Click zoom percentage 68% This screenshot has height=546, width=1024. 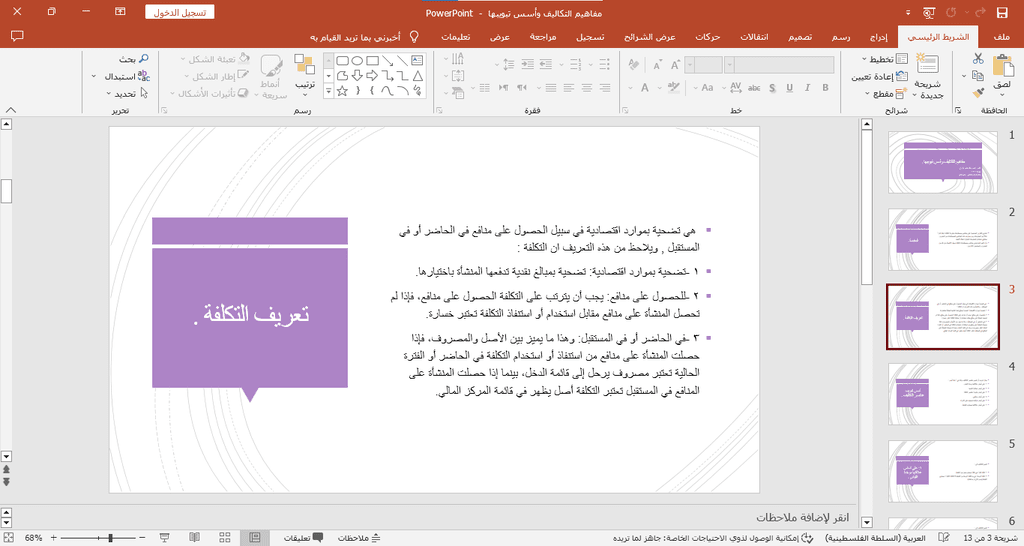tap(33, 538)
